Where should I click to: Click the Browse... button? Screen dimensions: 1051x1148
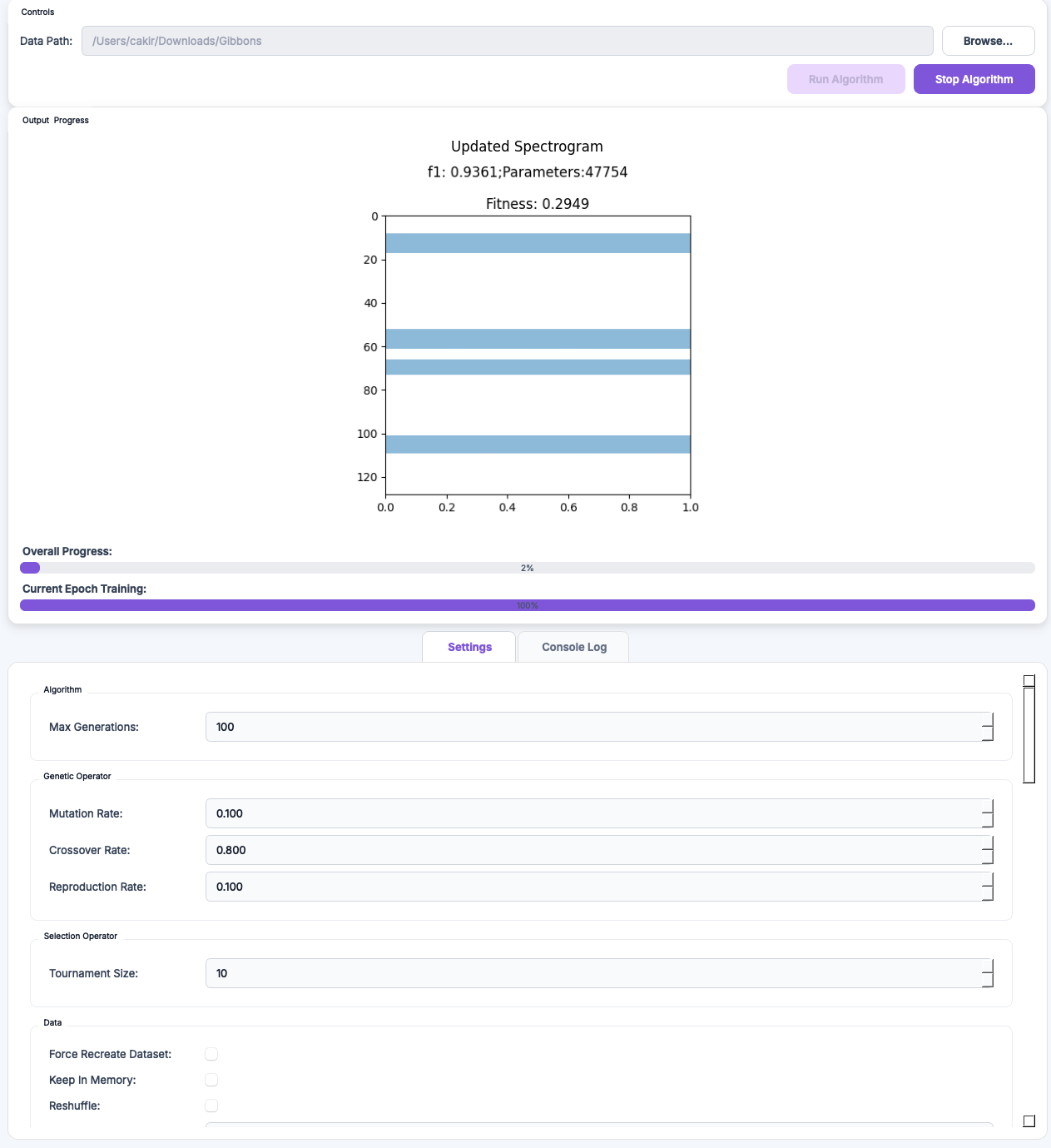[x=989, y=41]
